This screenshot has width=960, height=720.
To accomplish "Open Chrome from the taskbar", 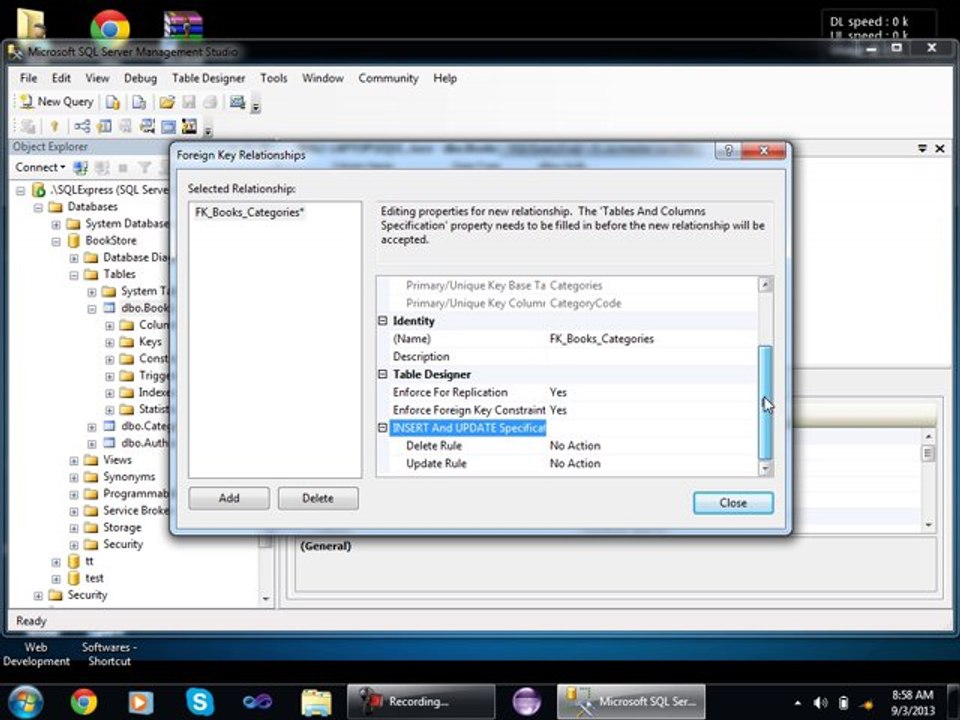I will 84,702.
